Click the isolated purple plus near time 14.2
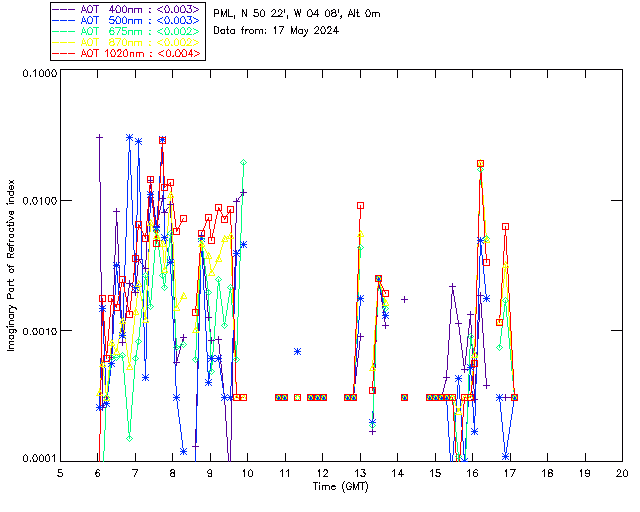Image resolution: width=640 pixels, height=512 pixels. (x=404, y=300)
